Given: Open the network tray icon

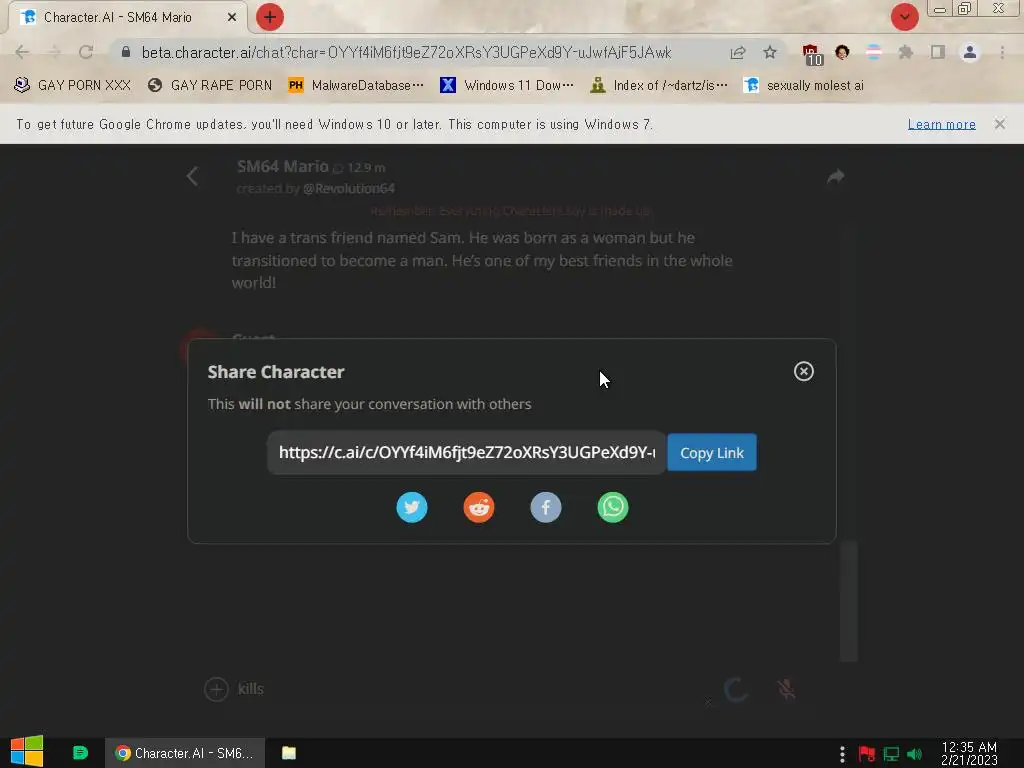Looking at the screenshot, I should pos(891,754).
